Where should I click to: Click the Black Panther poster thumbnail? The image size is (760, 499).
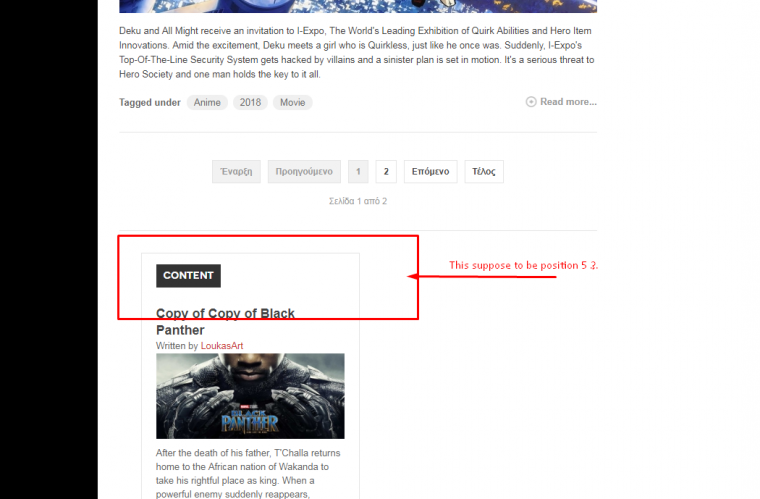pos(250,396)
